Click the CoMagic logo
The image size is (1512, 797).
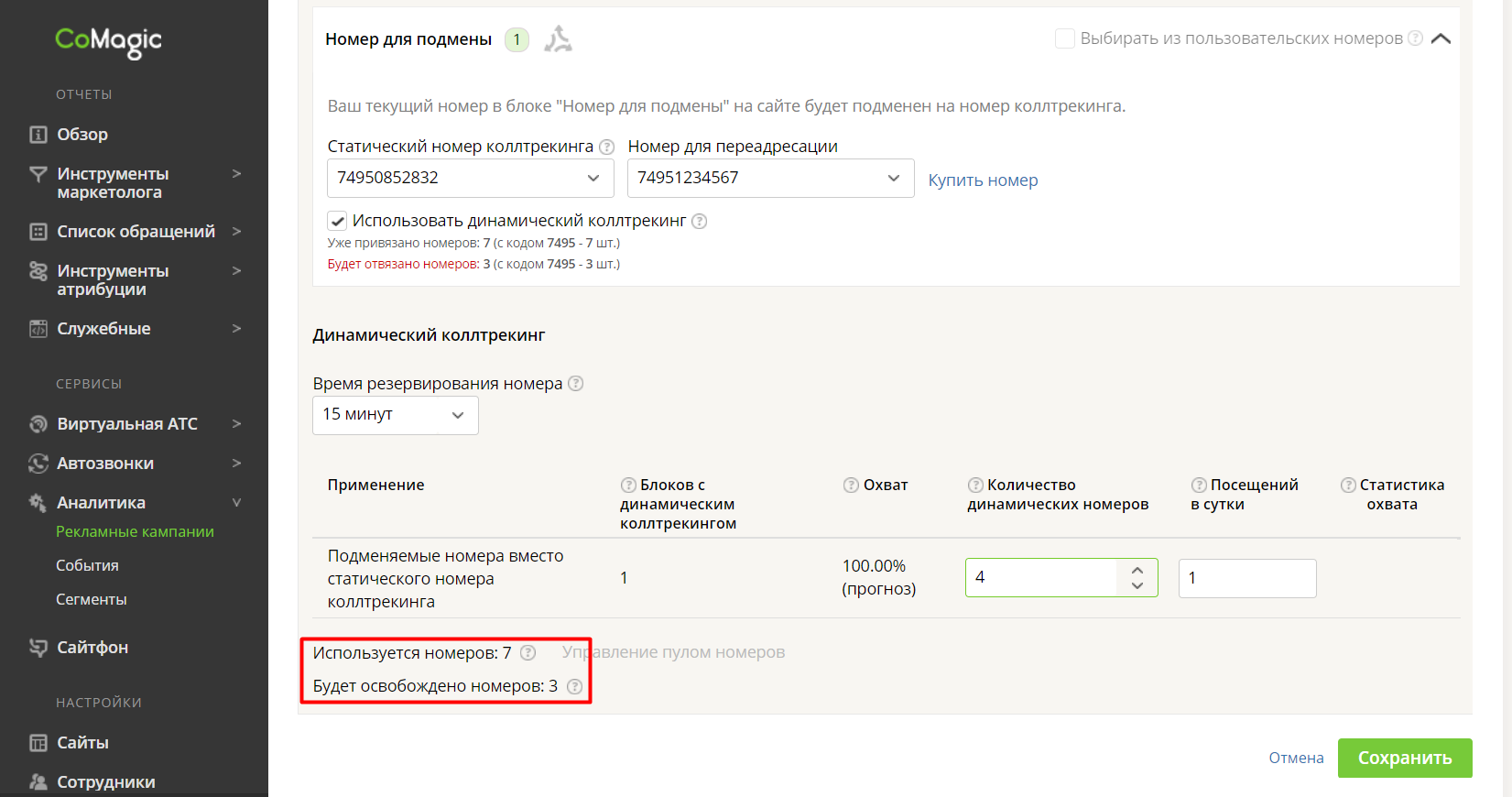pyautogui.click(x=108, y=41)
